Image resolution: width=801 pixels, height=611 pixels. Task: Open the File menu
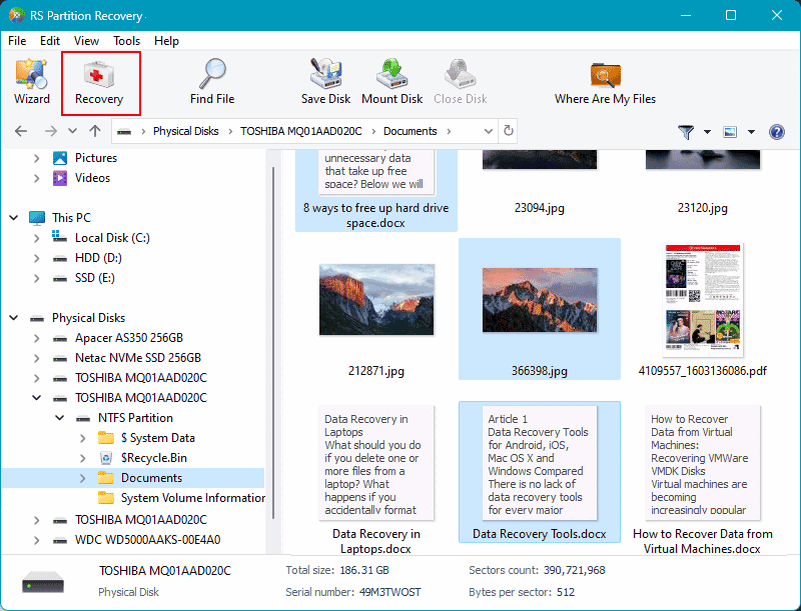click(17, 41)
